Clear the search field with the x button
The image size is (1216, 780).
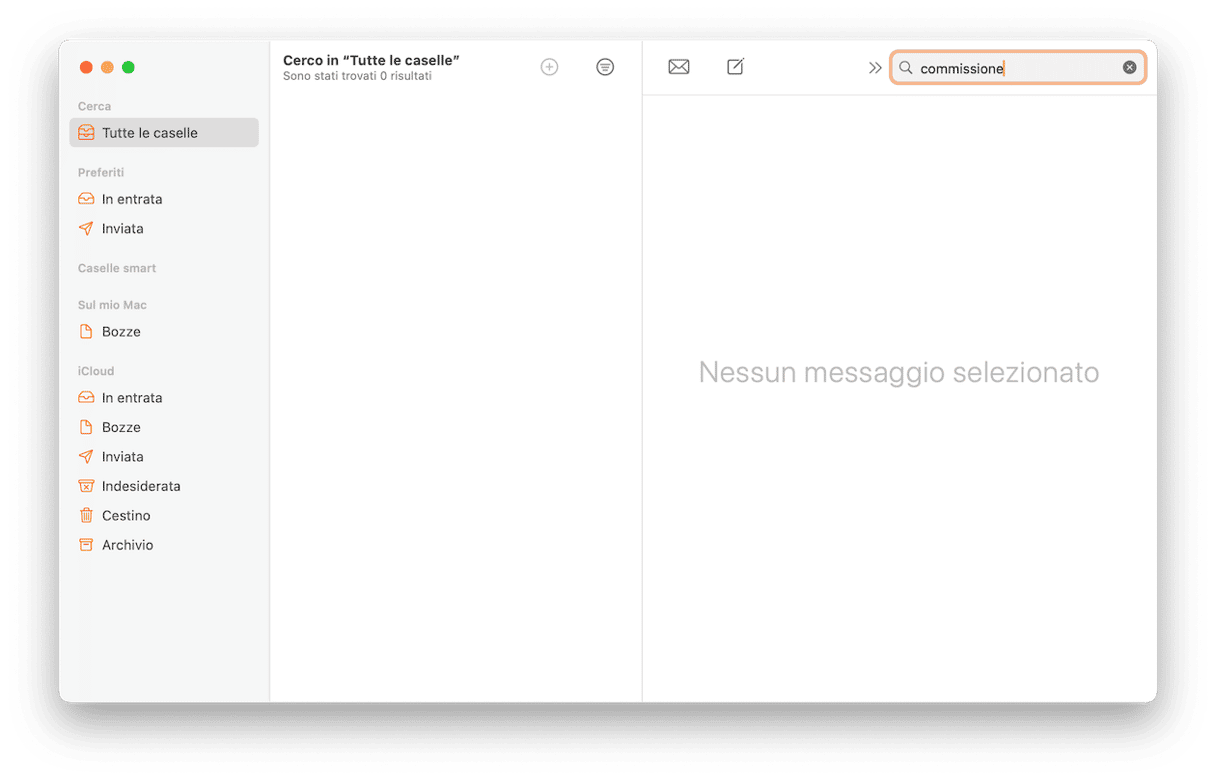point(1129,68)
